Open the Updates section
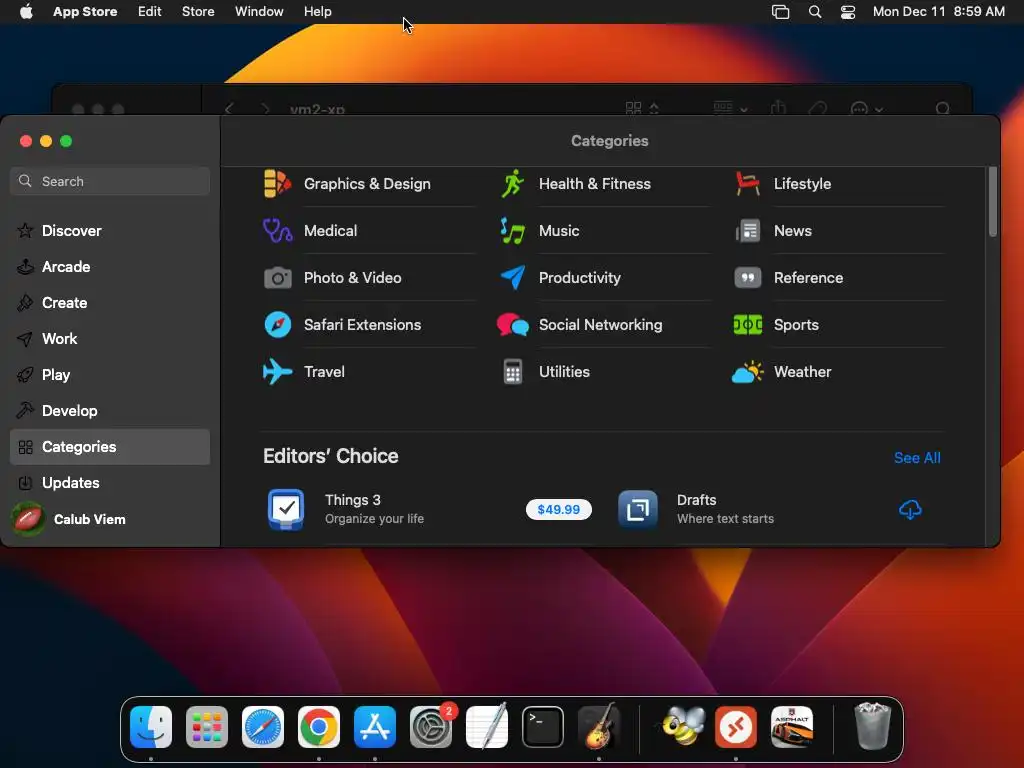This screenshot has height=768, width=1024. (x=110, y=483)
